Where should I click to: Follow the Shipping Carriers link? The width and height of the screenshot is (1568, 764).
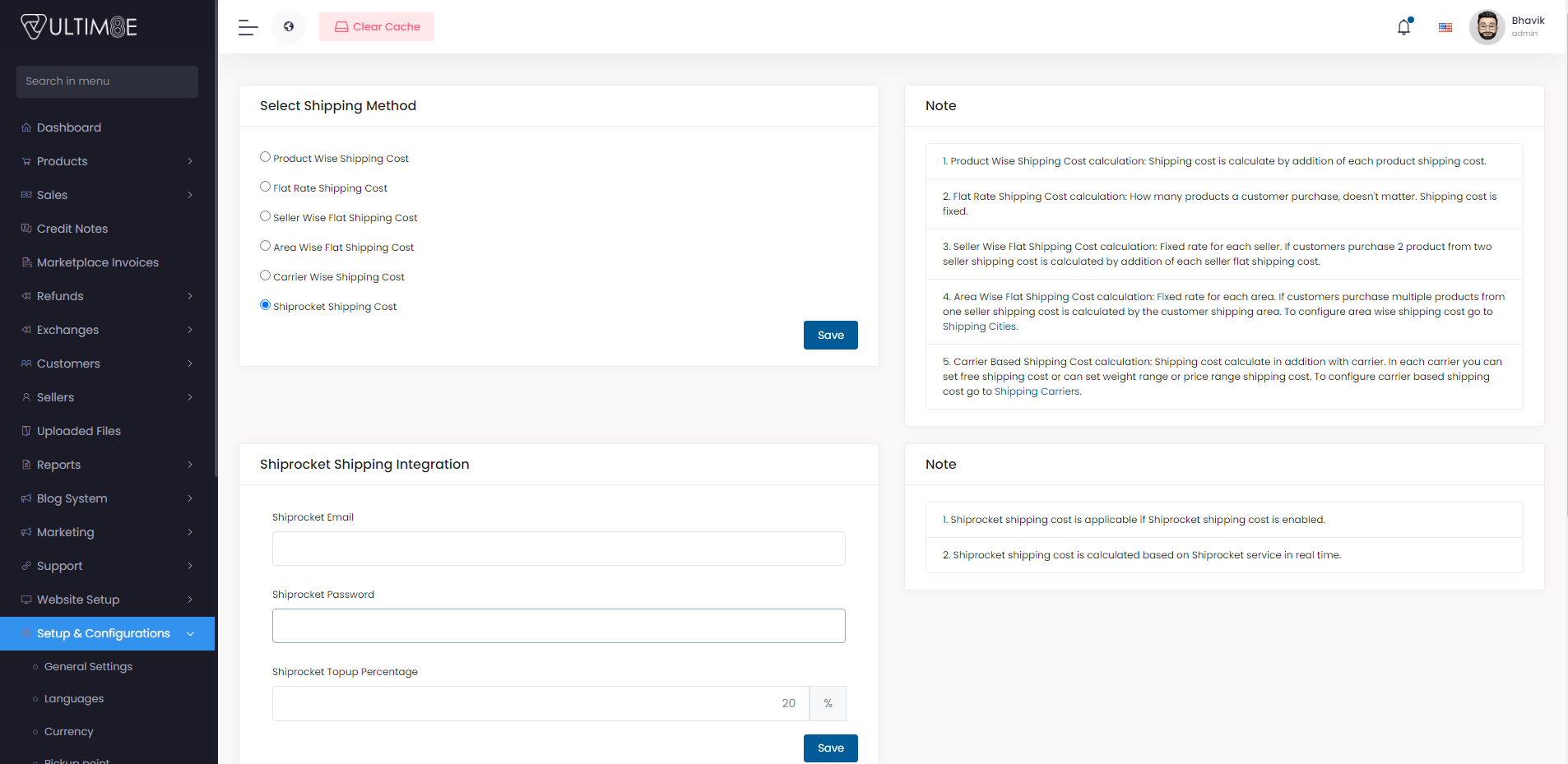(1037, 391)
